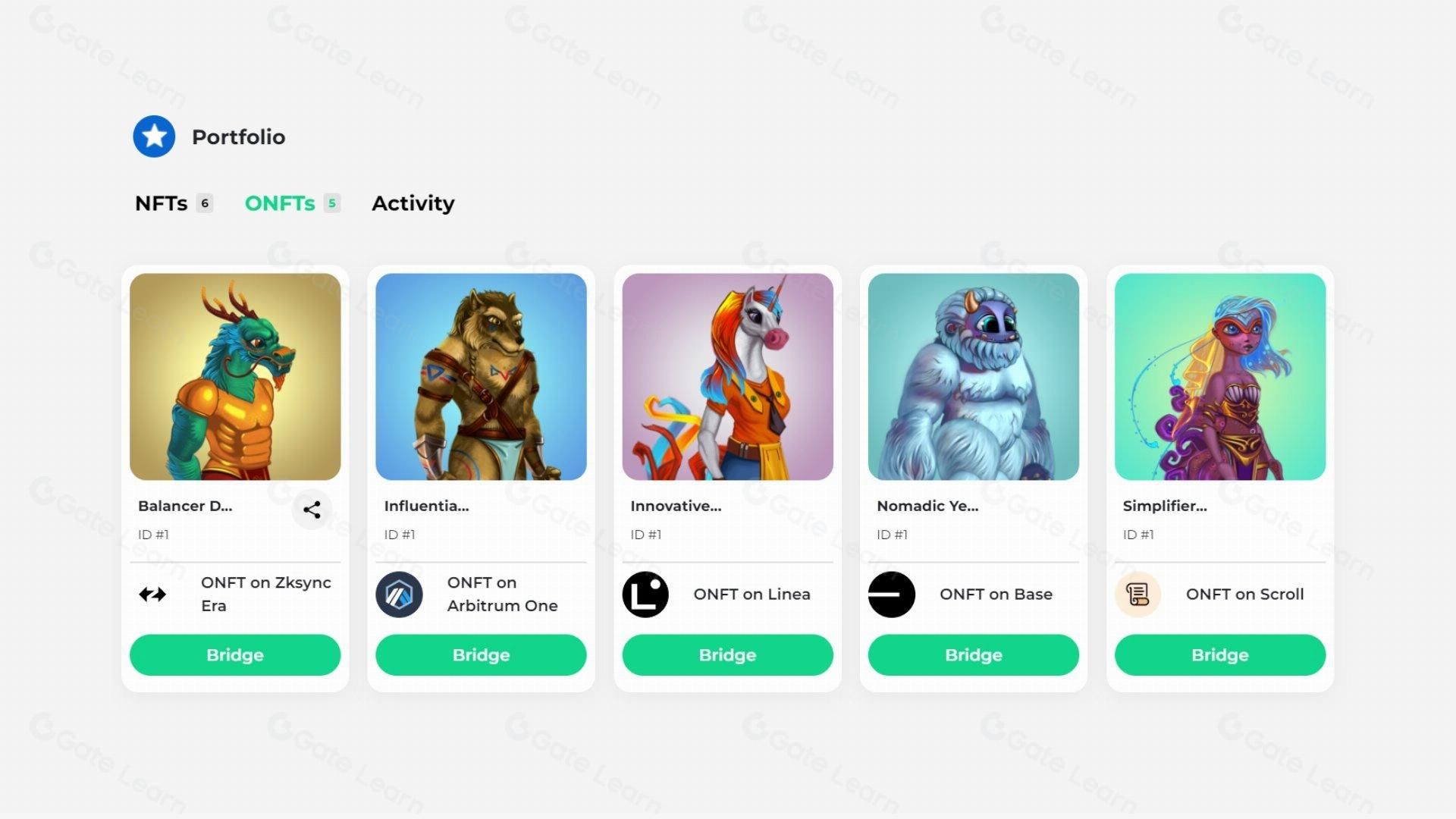
Task: Open the Activity tab
Action: click(x=413, y=203)
